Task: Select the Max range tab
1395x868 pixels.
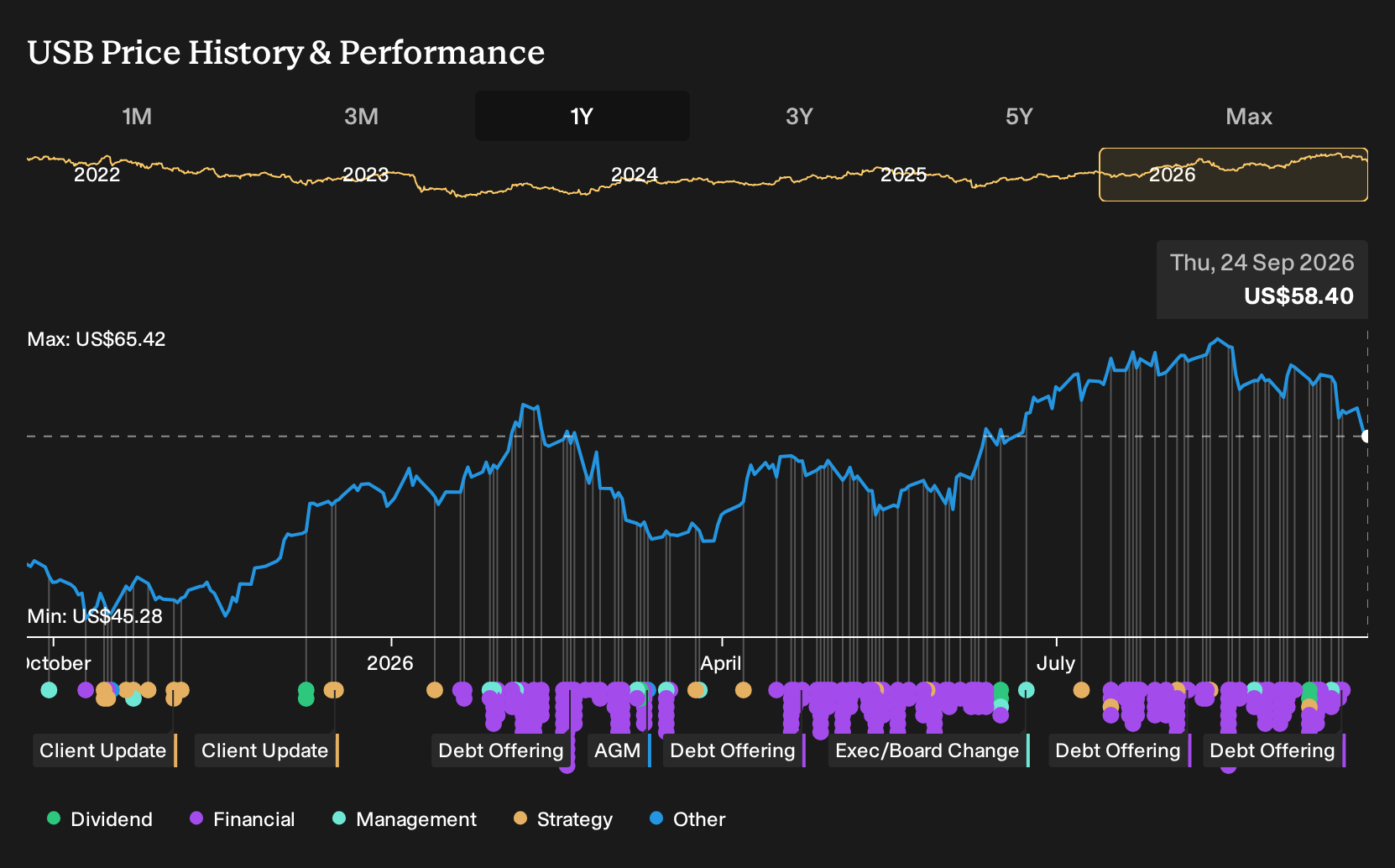Action: pos(1249,116)
